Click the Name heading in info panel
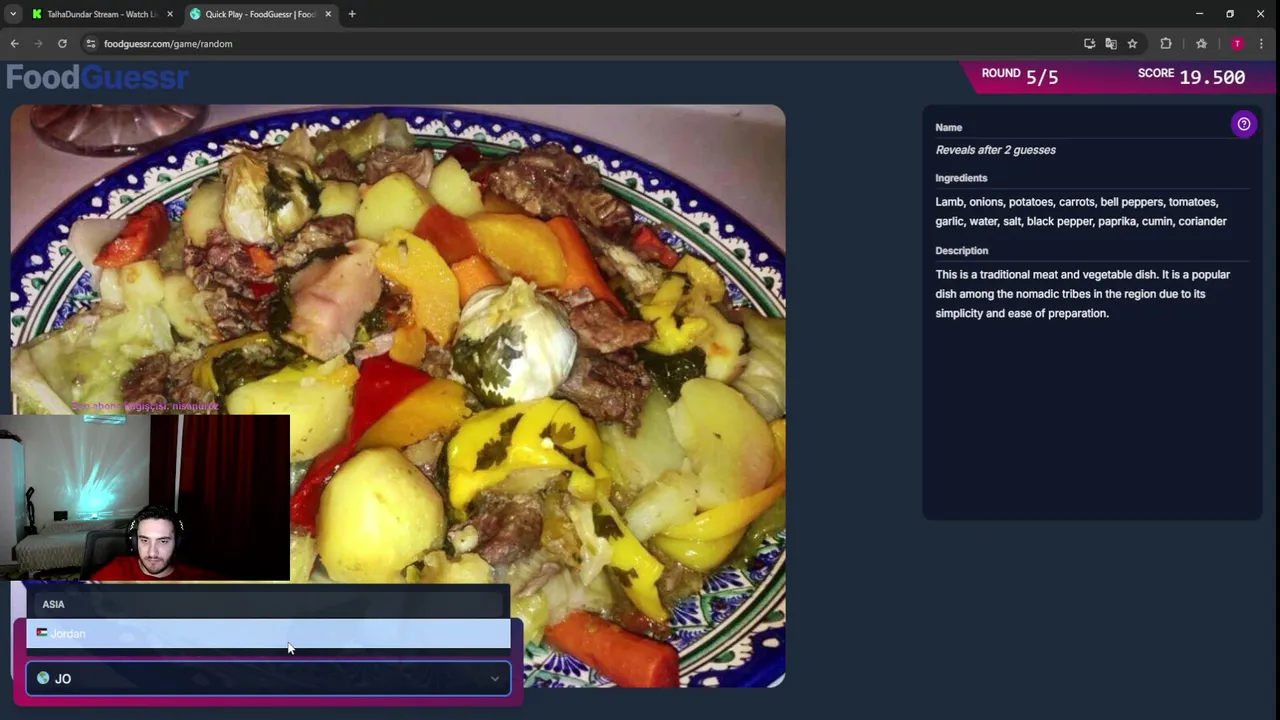Screen dimensions: 1280x720 click(x=948, y=128)
